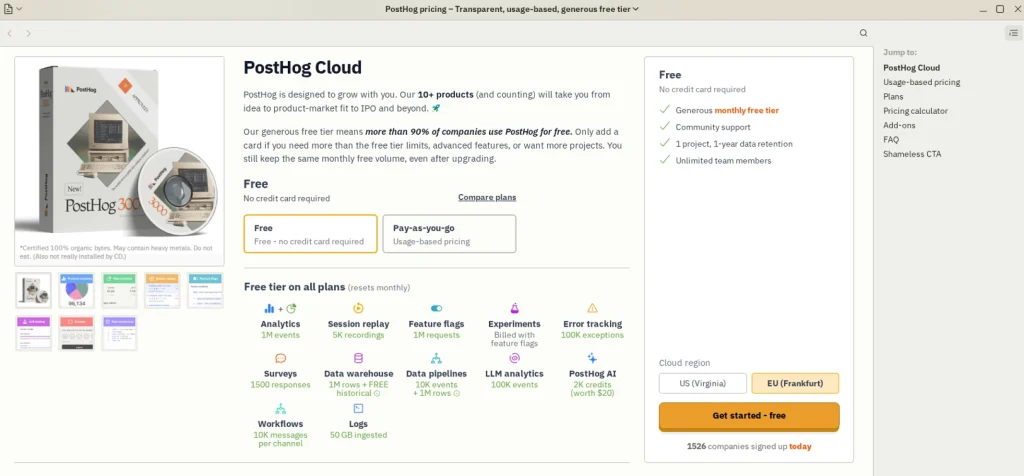This screenshot has height=476, width=1024.
Task: Go back with the left arrow
Action: pyautogui.click(x=10, y=33)
